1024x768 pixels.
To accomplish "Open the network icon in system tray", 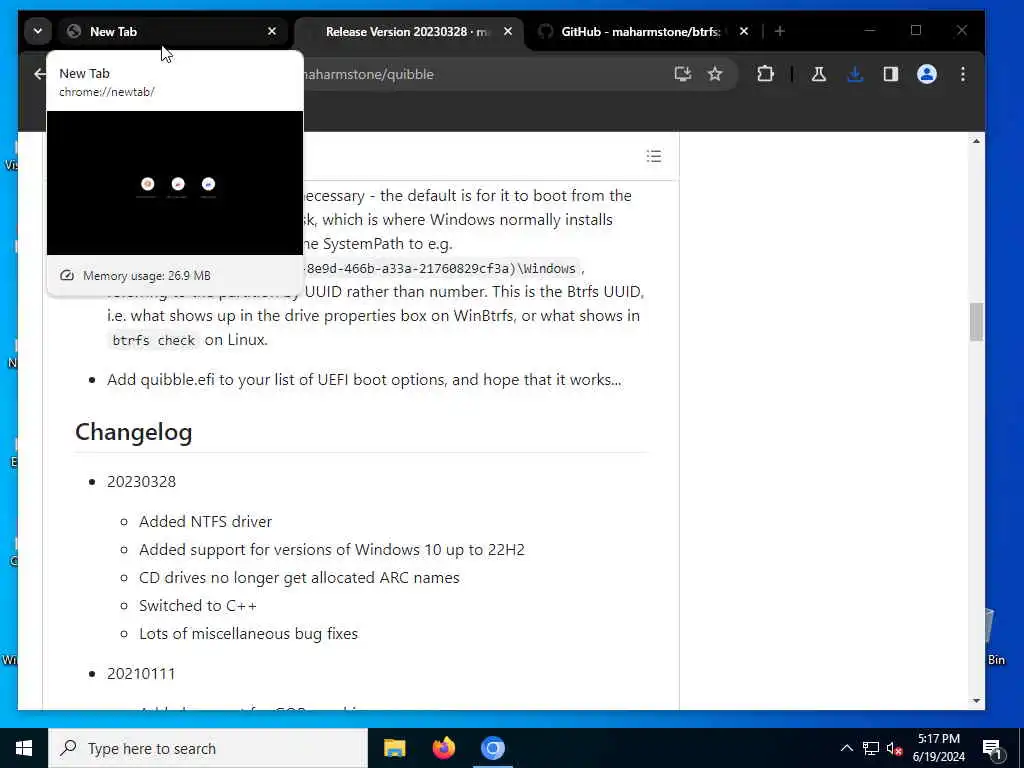I will click(x=871, y=748).
